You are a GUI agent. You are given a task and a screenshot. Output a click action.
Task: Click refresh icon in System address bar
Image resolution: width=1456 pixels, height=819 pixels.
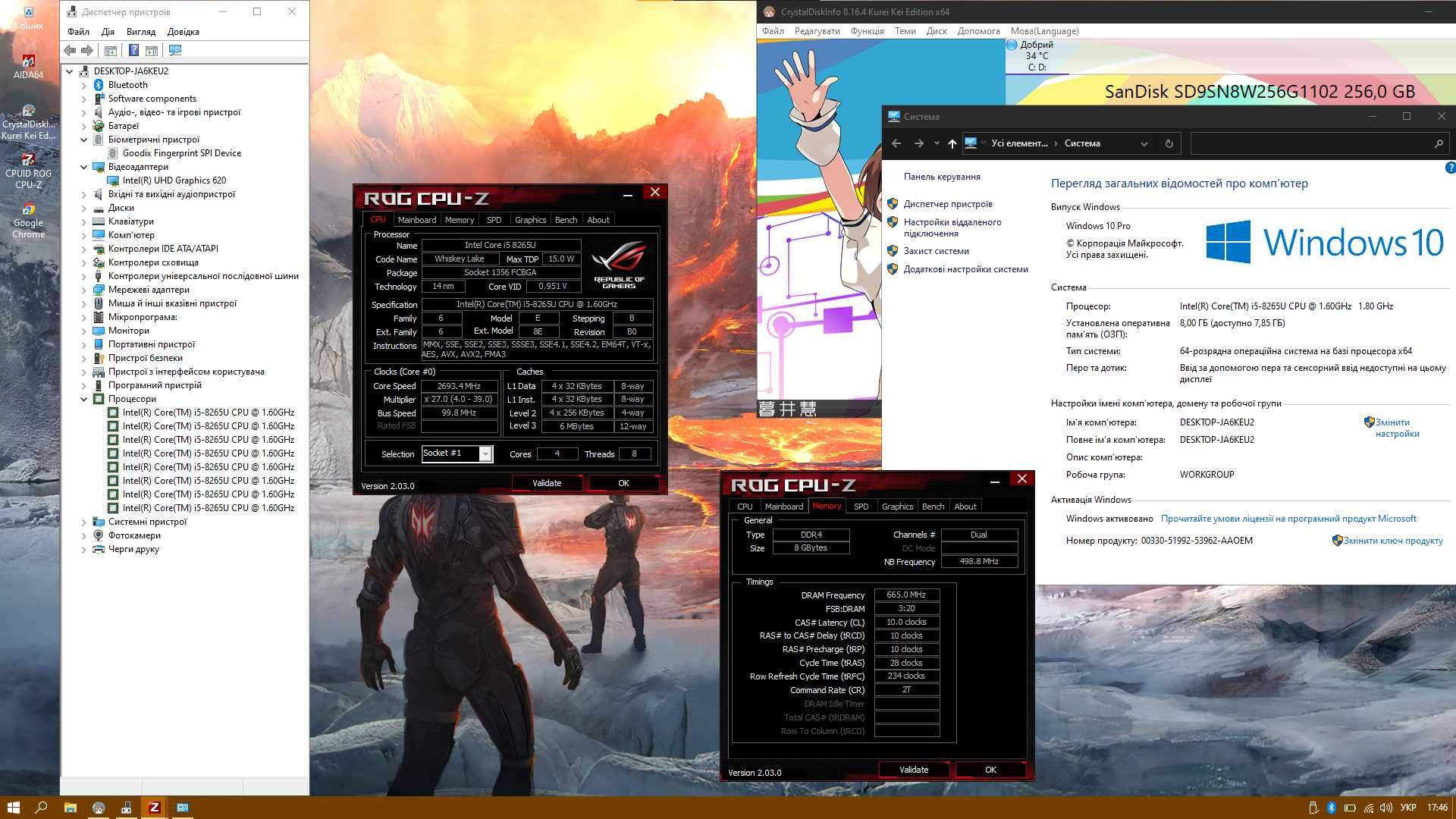pos(1169,143)
